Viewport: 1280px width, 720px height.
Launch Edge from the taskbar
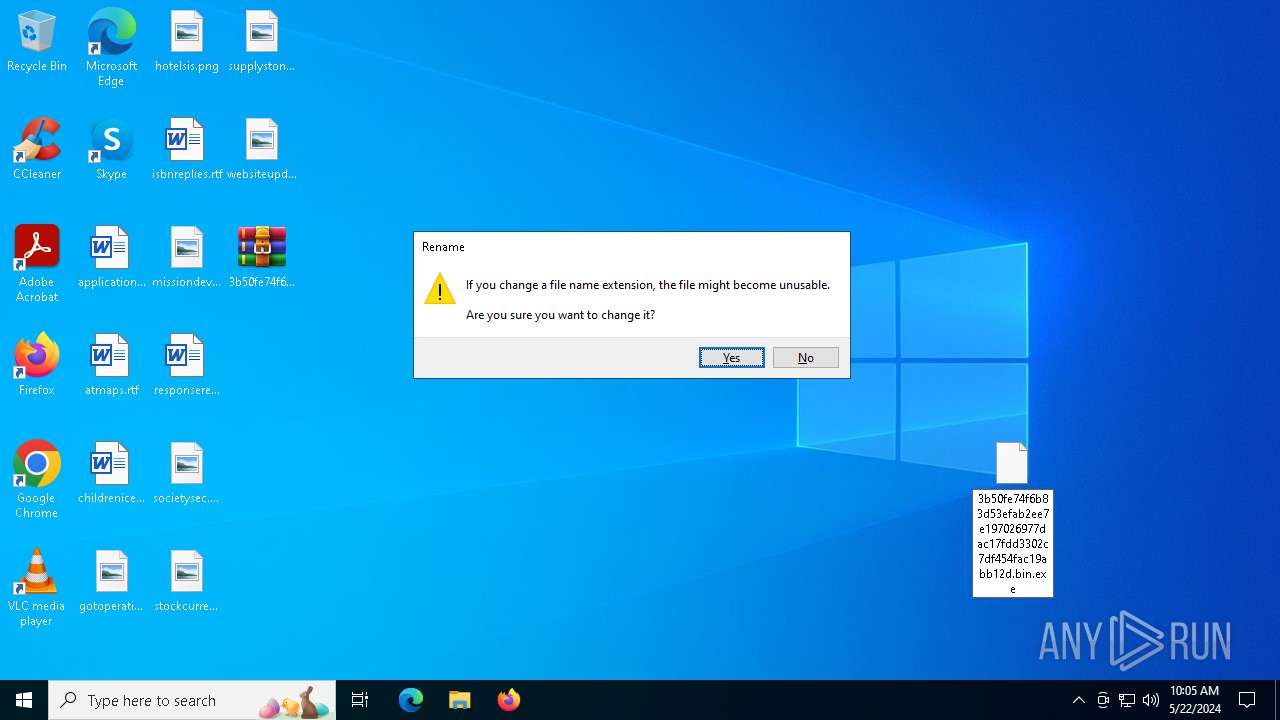[411, 700]
